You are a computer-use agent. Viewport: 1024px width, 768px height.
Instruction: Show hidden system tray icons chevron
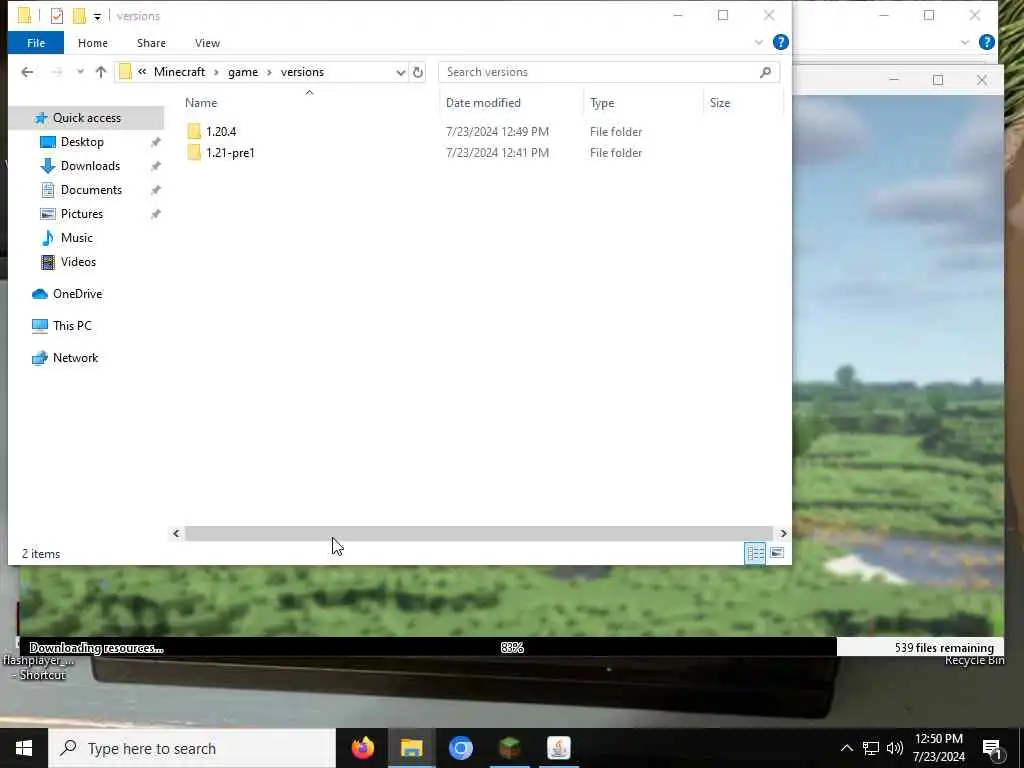[x=846, y=748]
